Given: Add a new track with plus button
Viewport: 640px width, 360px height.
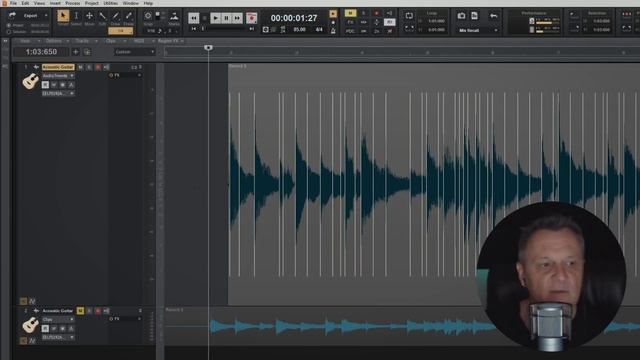Looking at the screenshot, I should point(76,52).
